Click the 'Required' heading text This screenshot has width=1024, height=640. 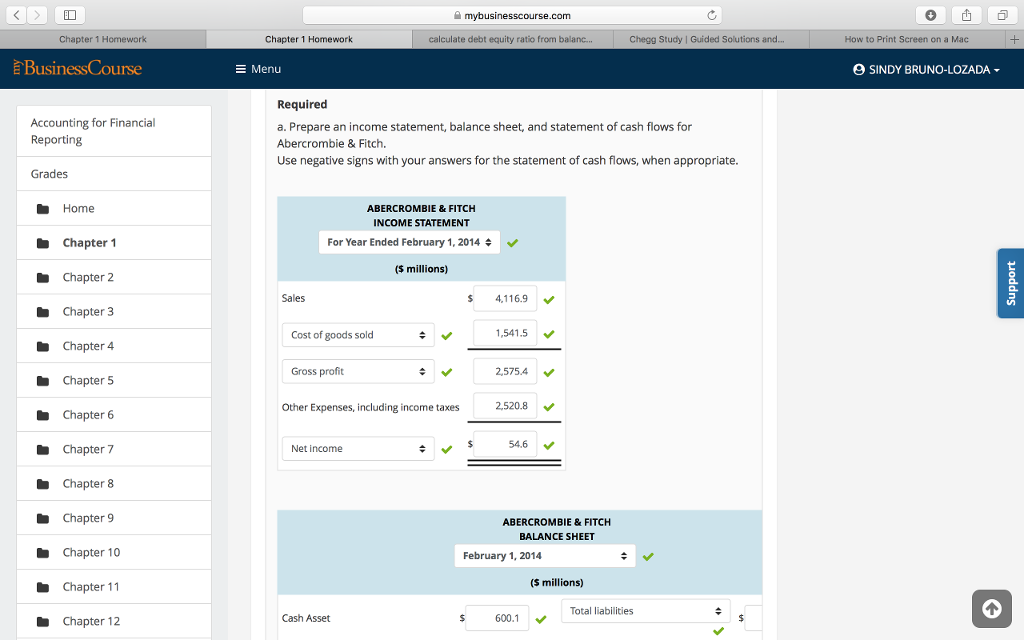(302, 104)
